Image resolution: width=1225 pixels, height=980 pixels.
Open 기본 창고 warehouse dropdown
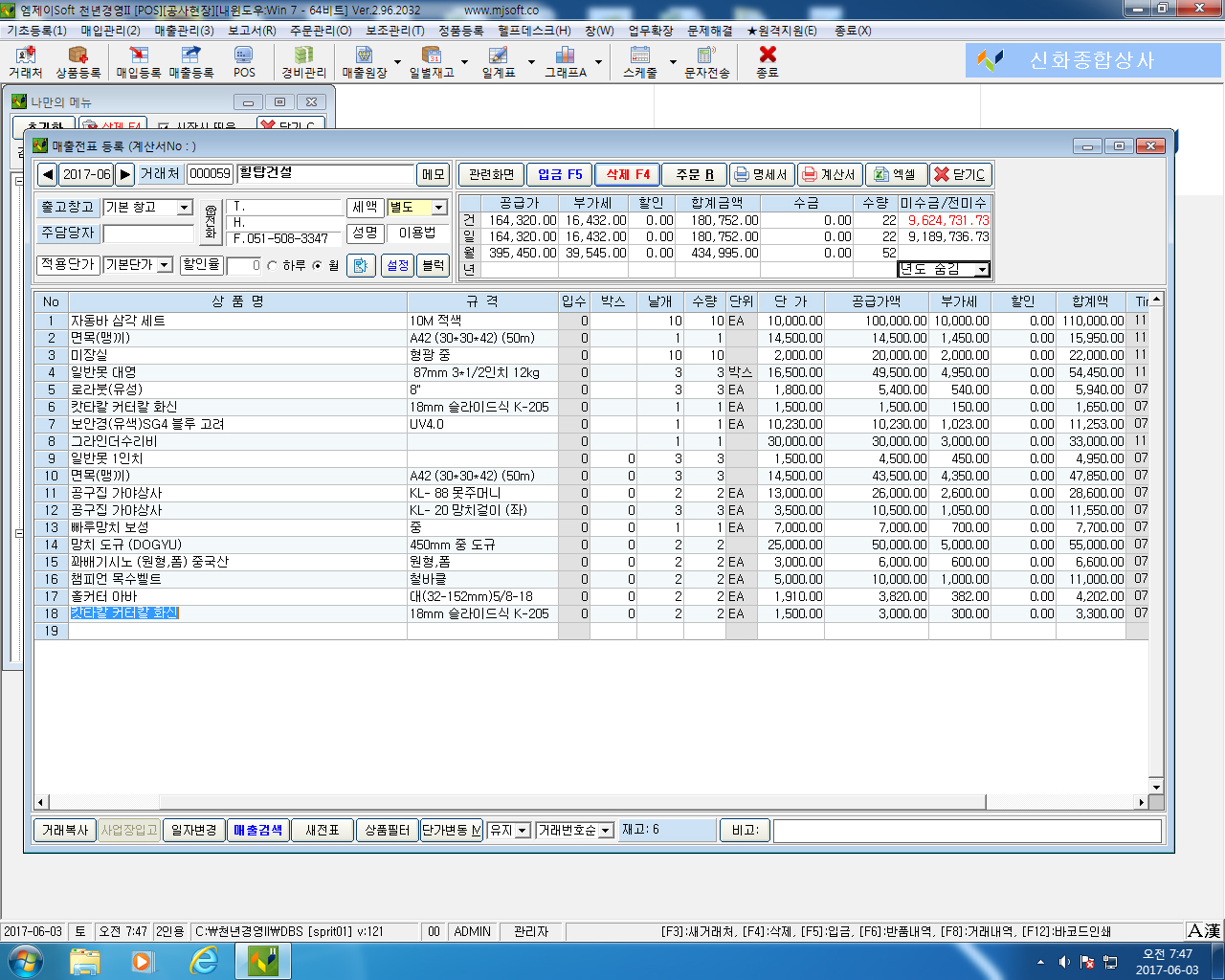coord(185,208)
